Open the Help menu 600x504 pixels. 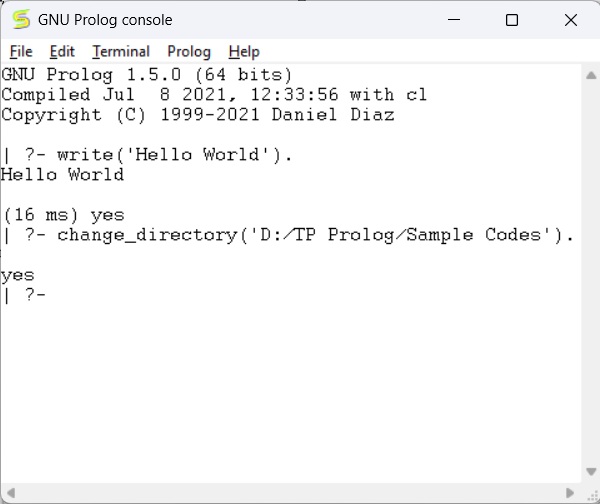(x=244, y=52)
